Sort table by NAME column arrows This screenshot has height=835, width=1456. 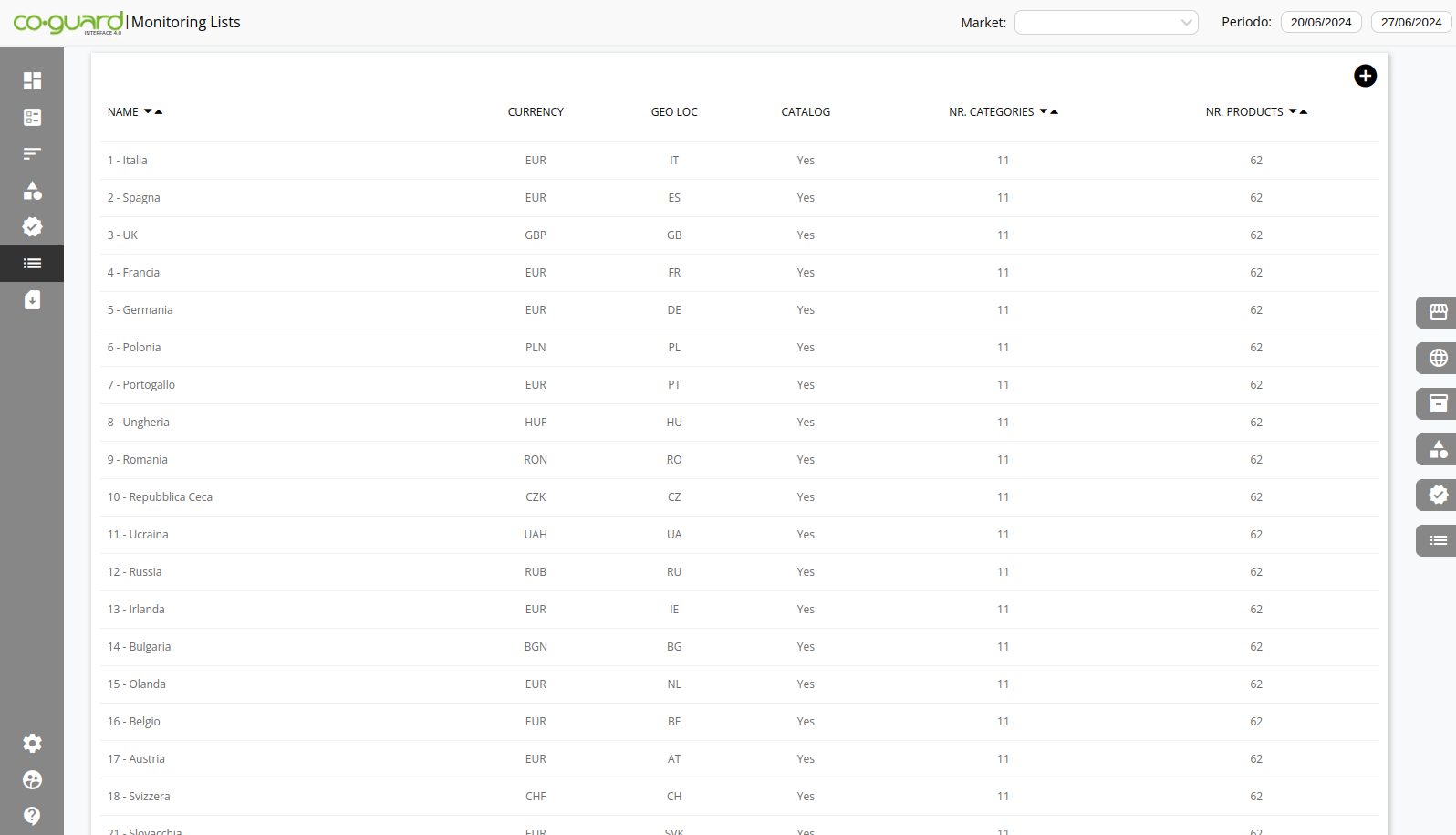click(x=152, y=111)
